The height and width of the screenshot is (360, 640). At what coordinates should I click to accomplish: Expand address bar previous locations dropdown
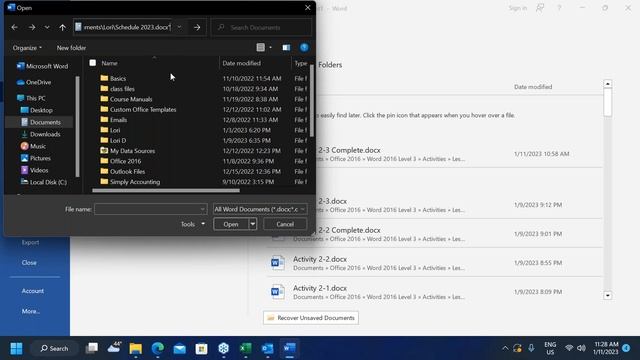click(x=179, y=27)
